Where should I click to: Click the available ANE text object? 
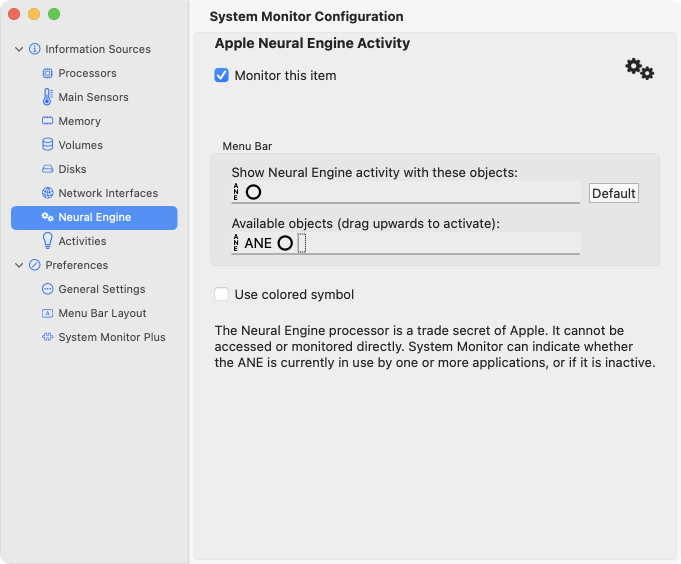coord(258,243)
